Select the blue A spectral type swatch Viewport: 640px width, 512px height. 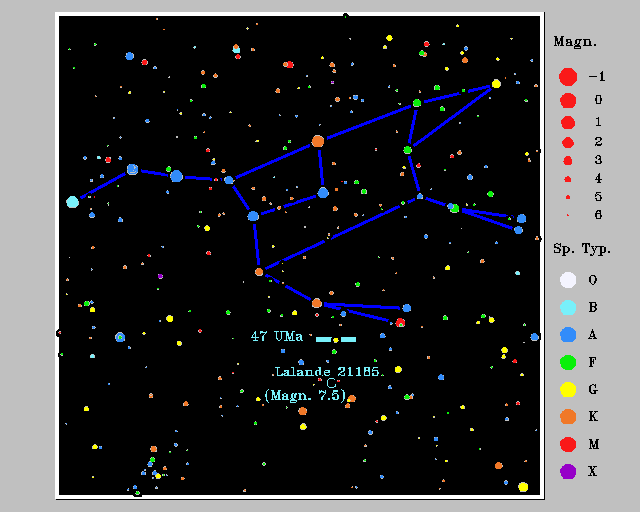568,335
